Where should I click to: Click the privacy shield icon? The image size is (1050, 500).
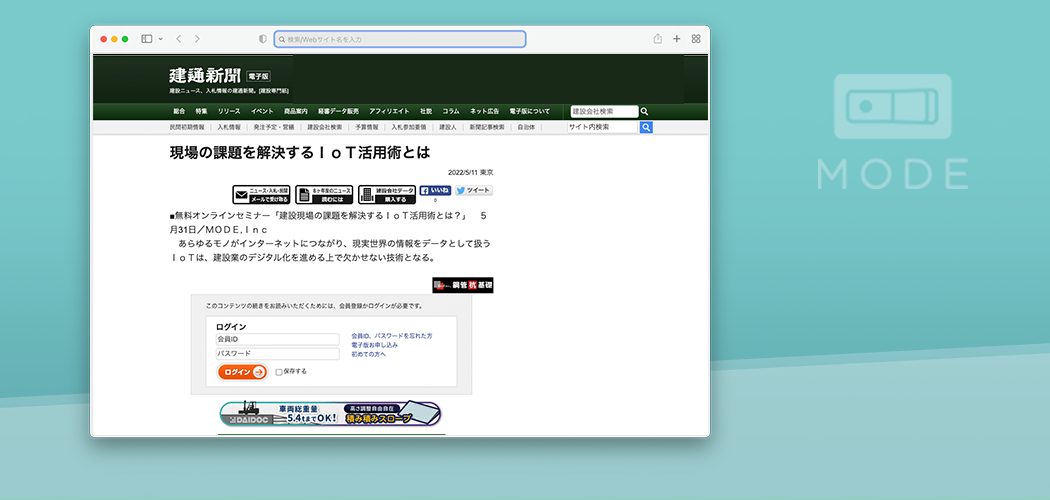[x=263, y=39]
